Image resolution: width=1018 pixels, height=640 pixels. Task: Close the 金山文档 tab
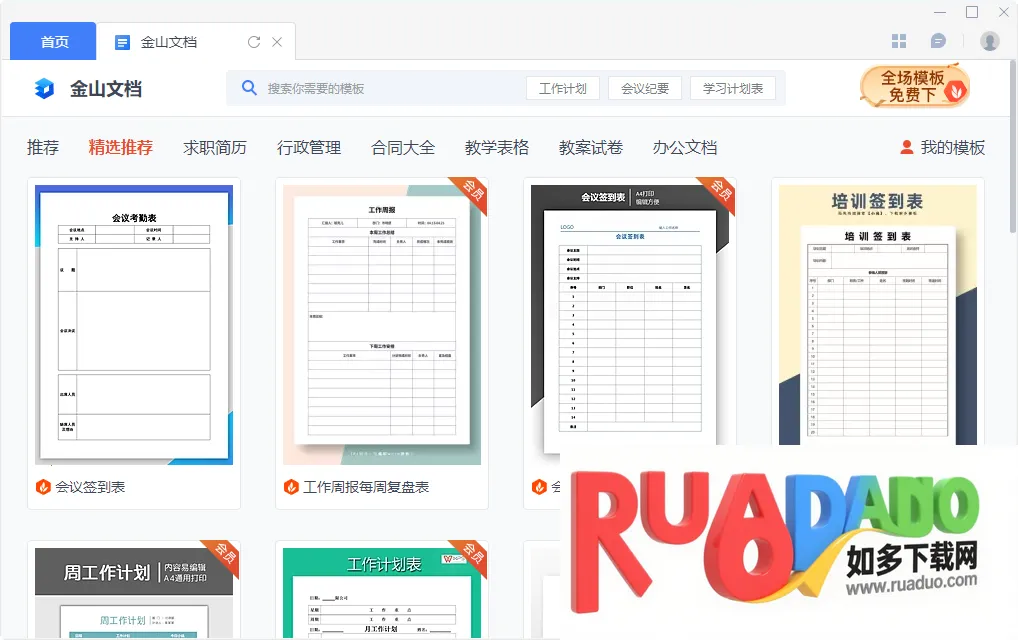[x=277, y=42]
